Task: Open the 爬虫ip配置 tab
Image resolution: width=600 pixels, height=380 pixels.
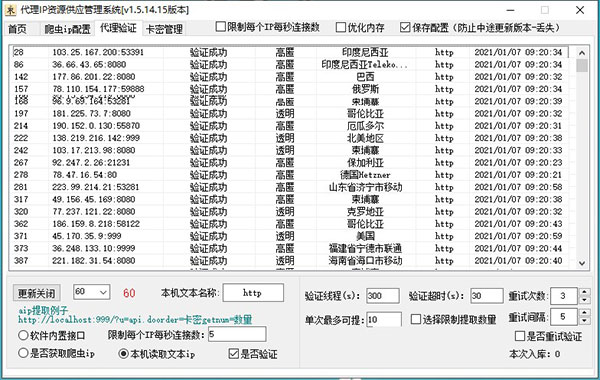Action: (67, 29)
